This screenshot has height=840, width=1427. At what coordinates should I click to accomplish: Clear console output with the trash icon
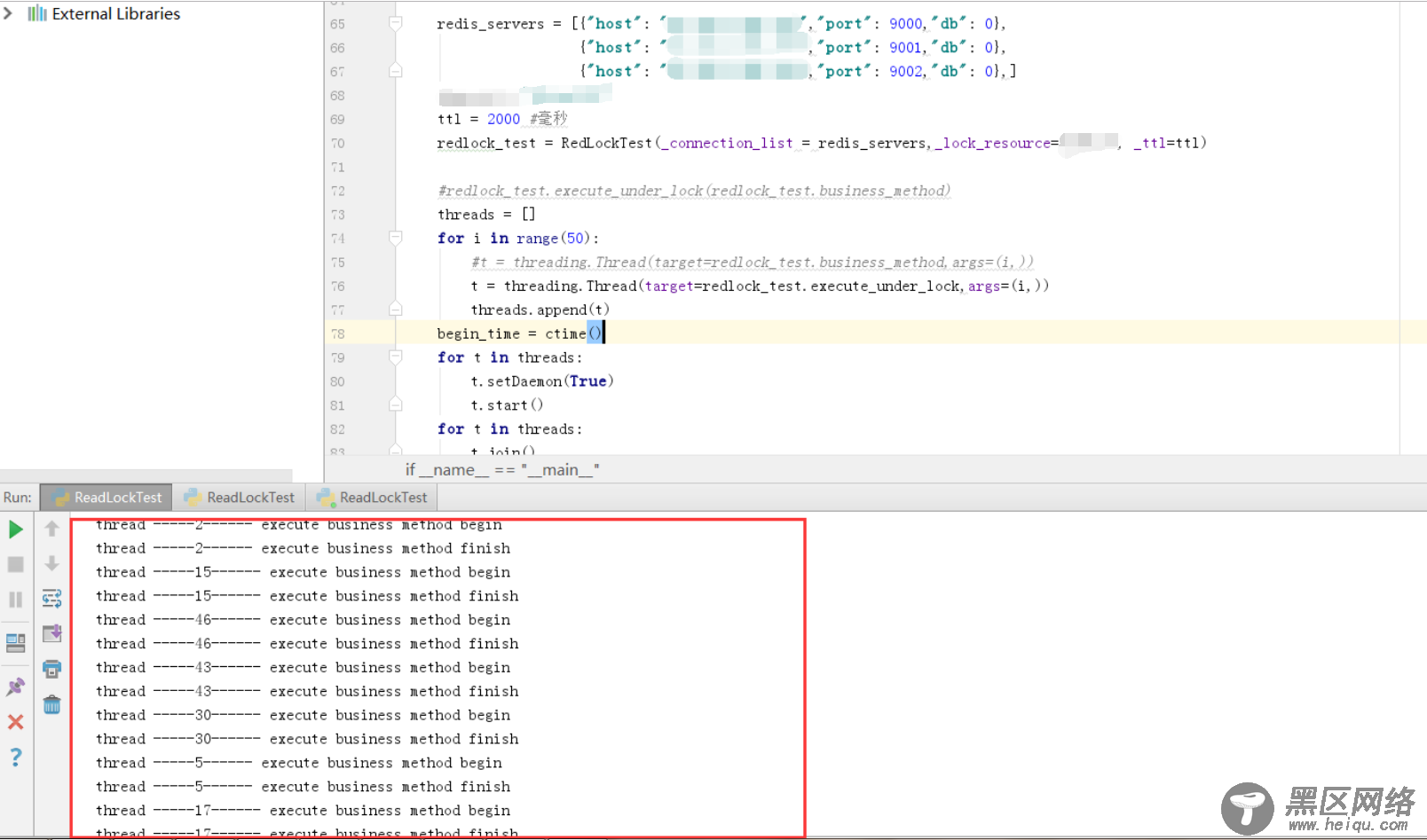[51, 704]
